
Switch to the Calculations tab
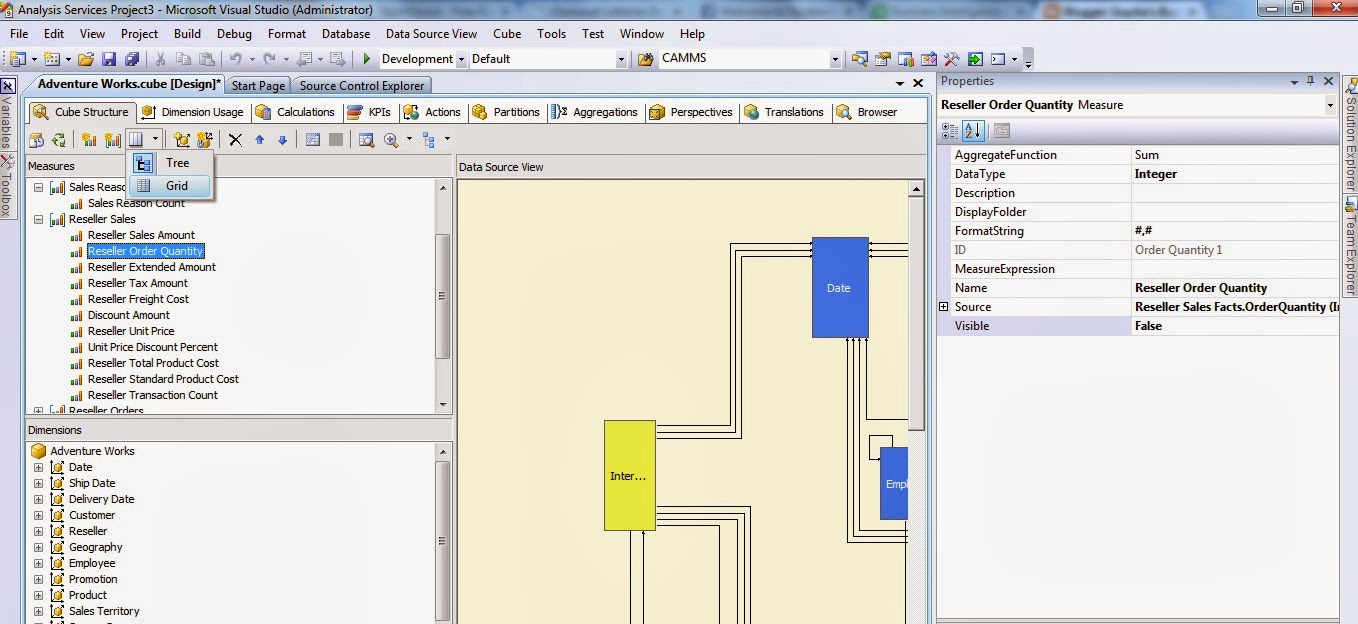(x=295, y=112)
